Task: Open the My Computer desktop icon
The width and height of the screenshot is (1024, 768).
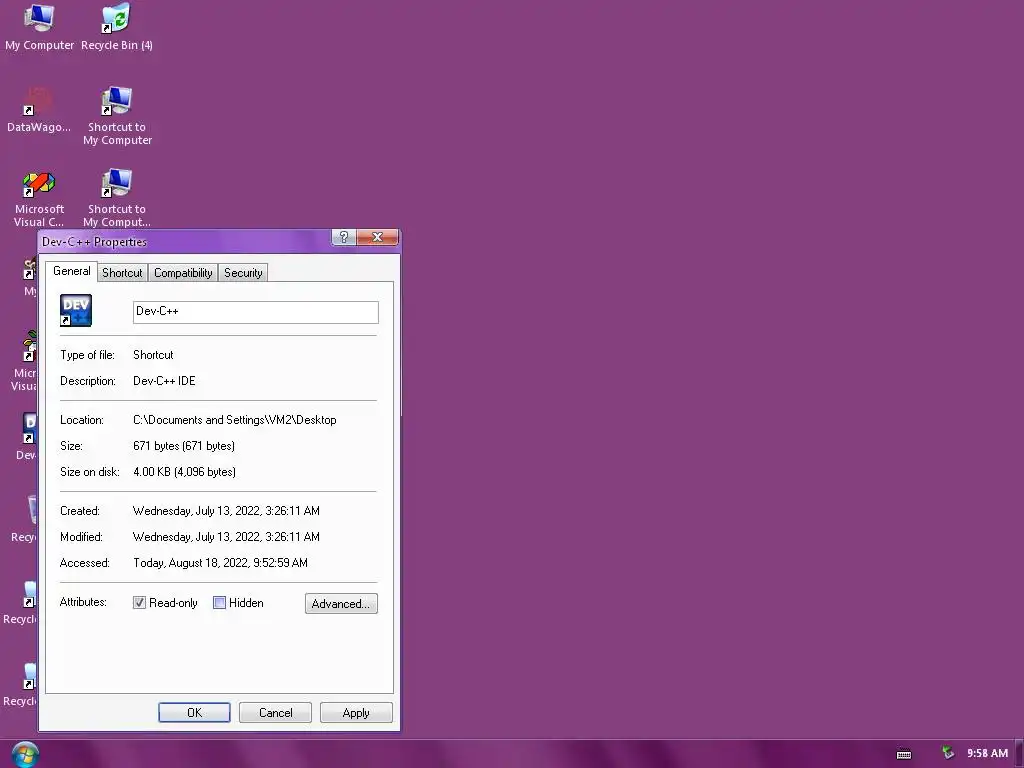Action: click(39, 27)
